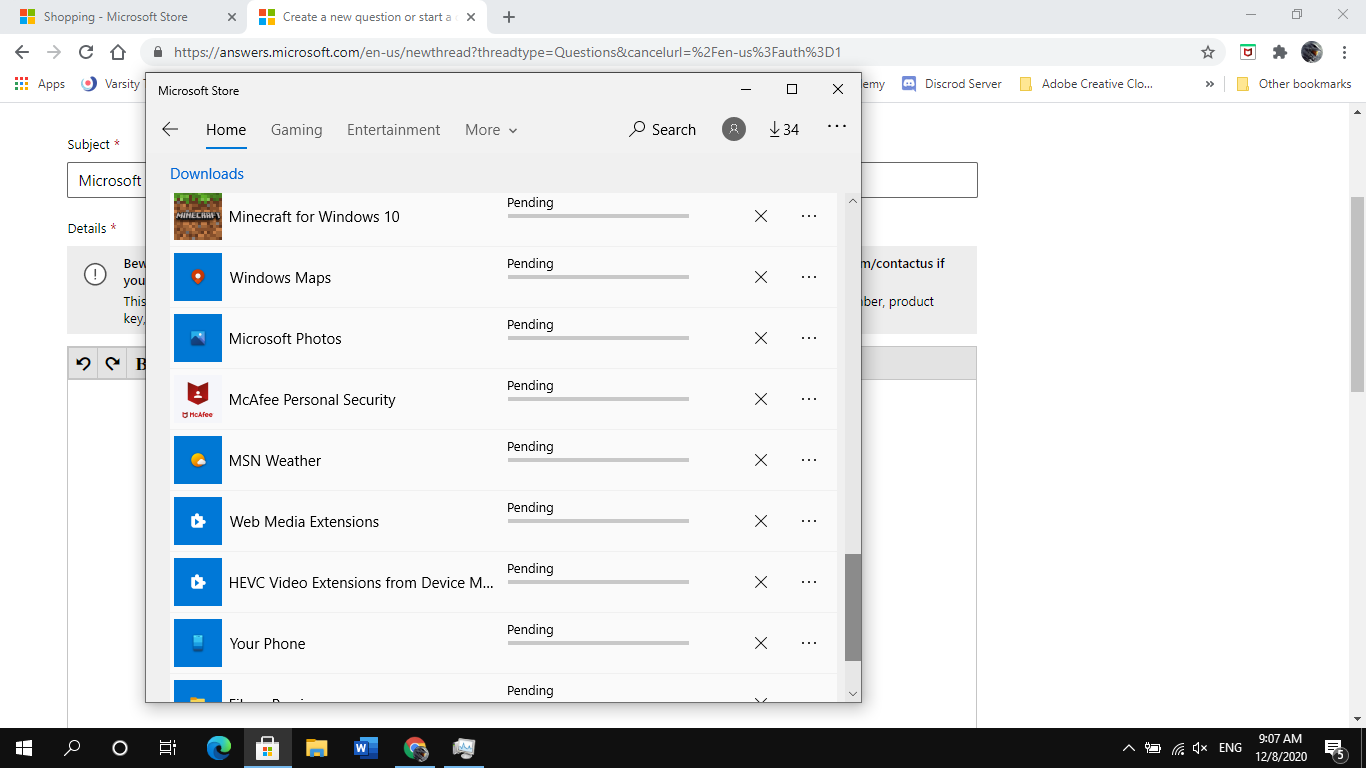
Task: Click scroll down arrow in Store list
Action: 853,693
